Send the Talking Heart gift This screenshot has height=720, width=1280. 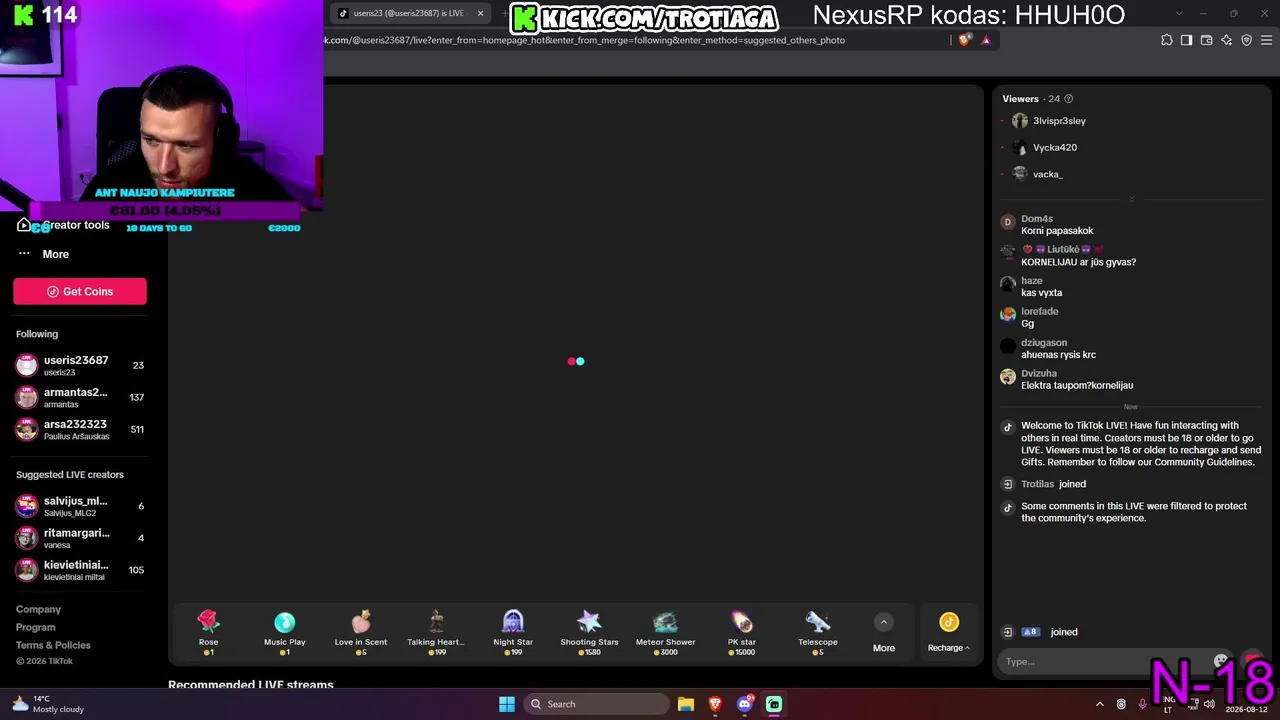click(x=436, y=632)
